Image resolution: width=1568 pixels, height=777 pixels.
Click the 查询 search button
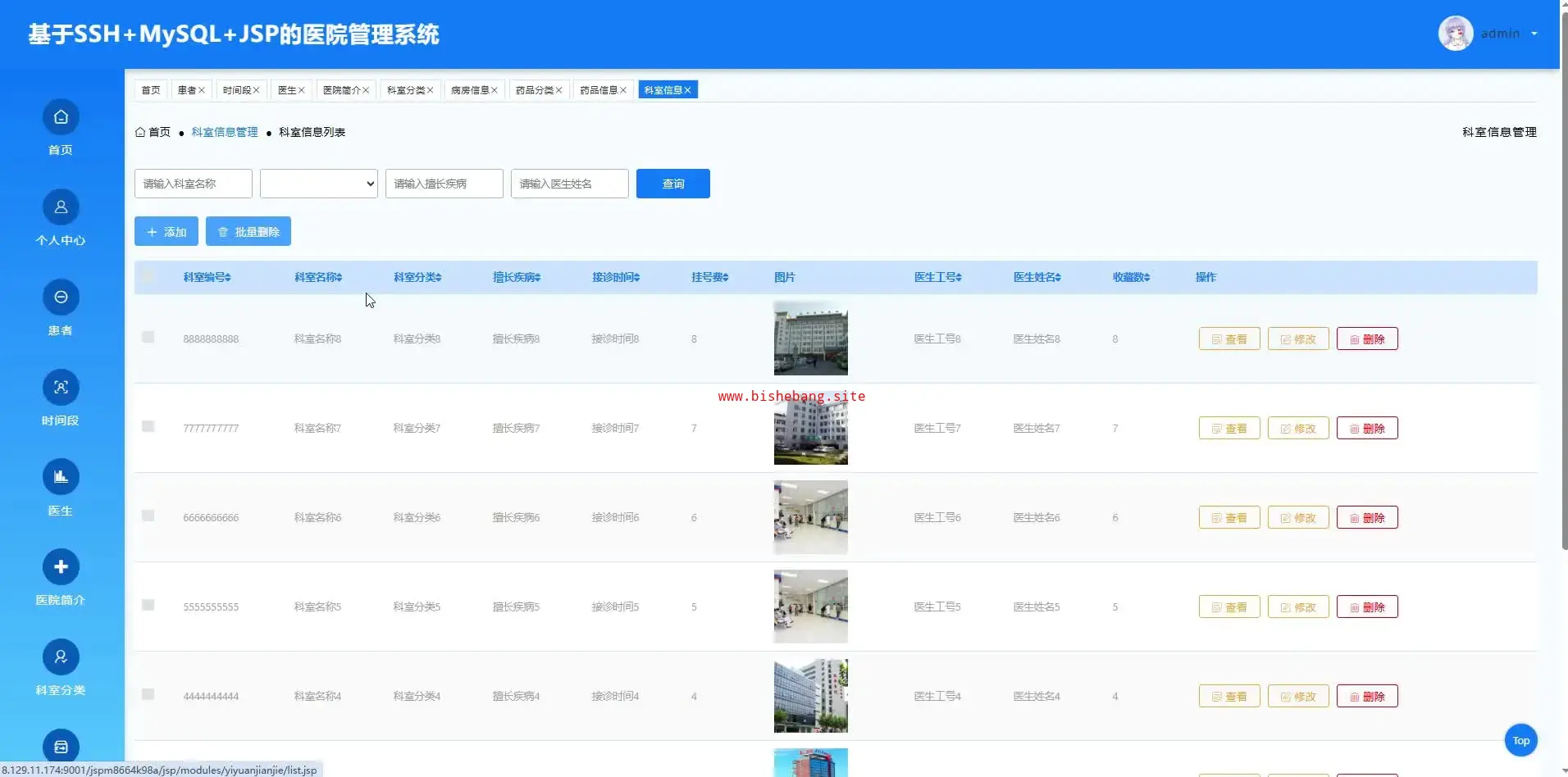pyautogui.click(x=672, y=184)
